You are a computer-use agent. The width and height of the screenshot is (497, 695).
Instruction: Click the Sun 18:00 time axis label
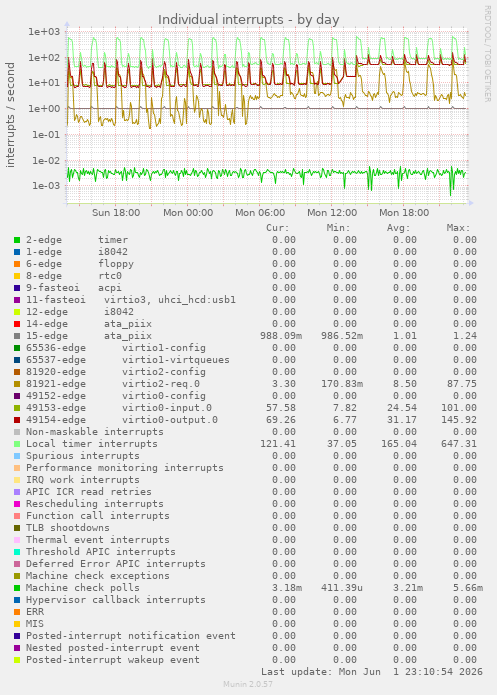116,213
